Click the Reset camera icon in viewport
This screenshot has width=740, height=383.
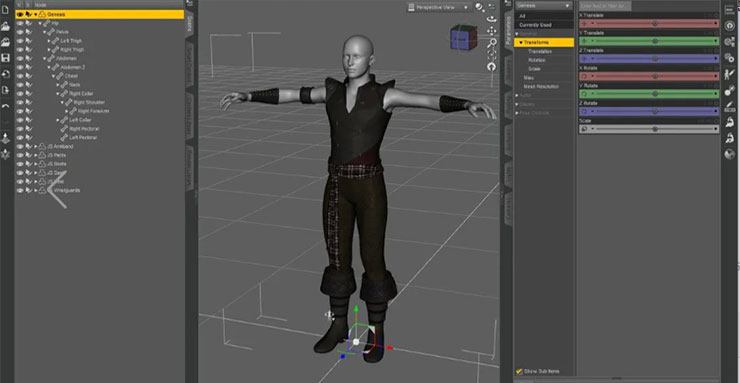[x=492, y=67]
